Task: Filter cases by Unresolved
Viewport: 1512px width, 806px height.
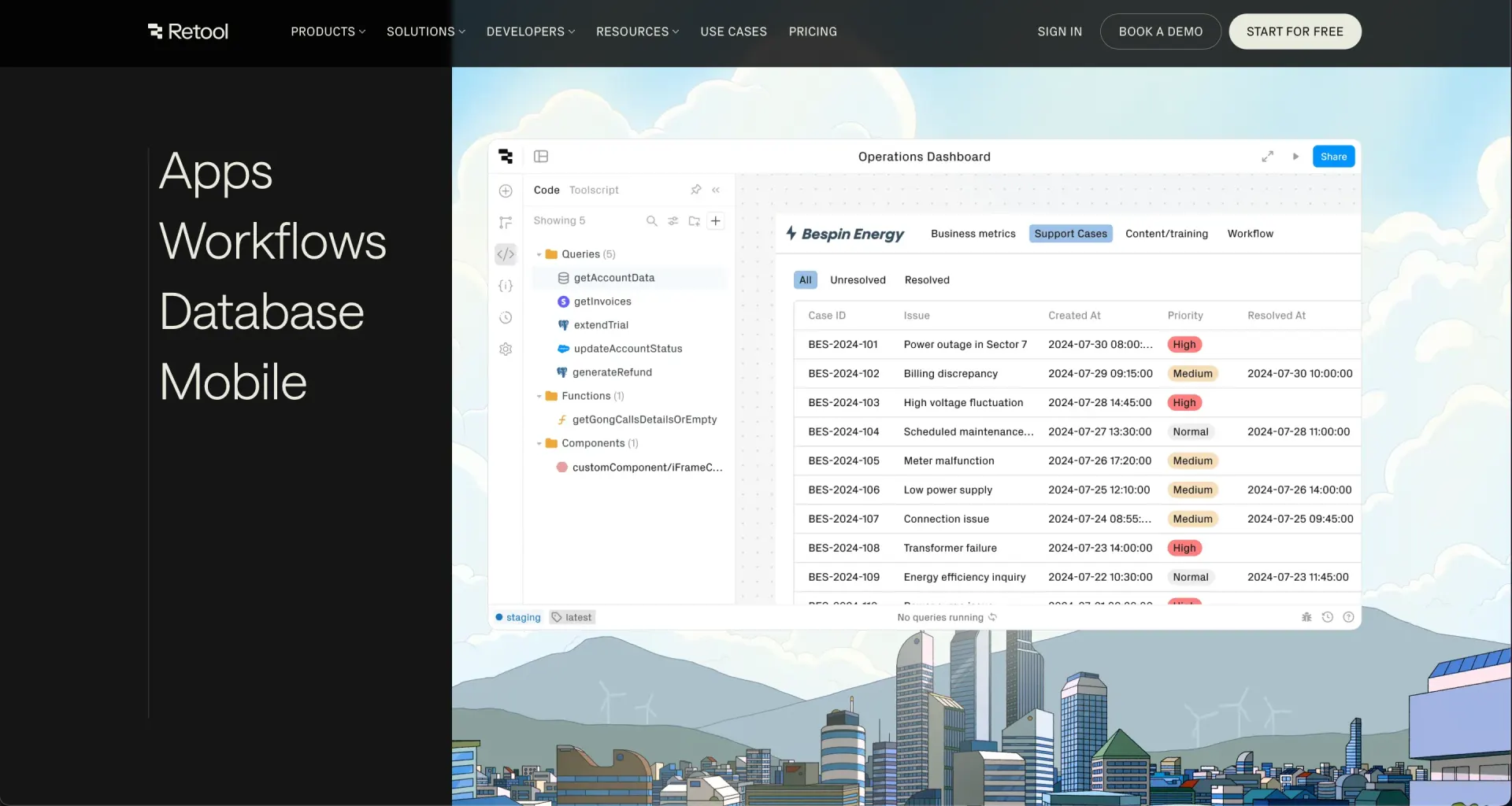Action: click(858, 280)
